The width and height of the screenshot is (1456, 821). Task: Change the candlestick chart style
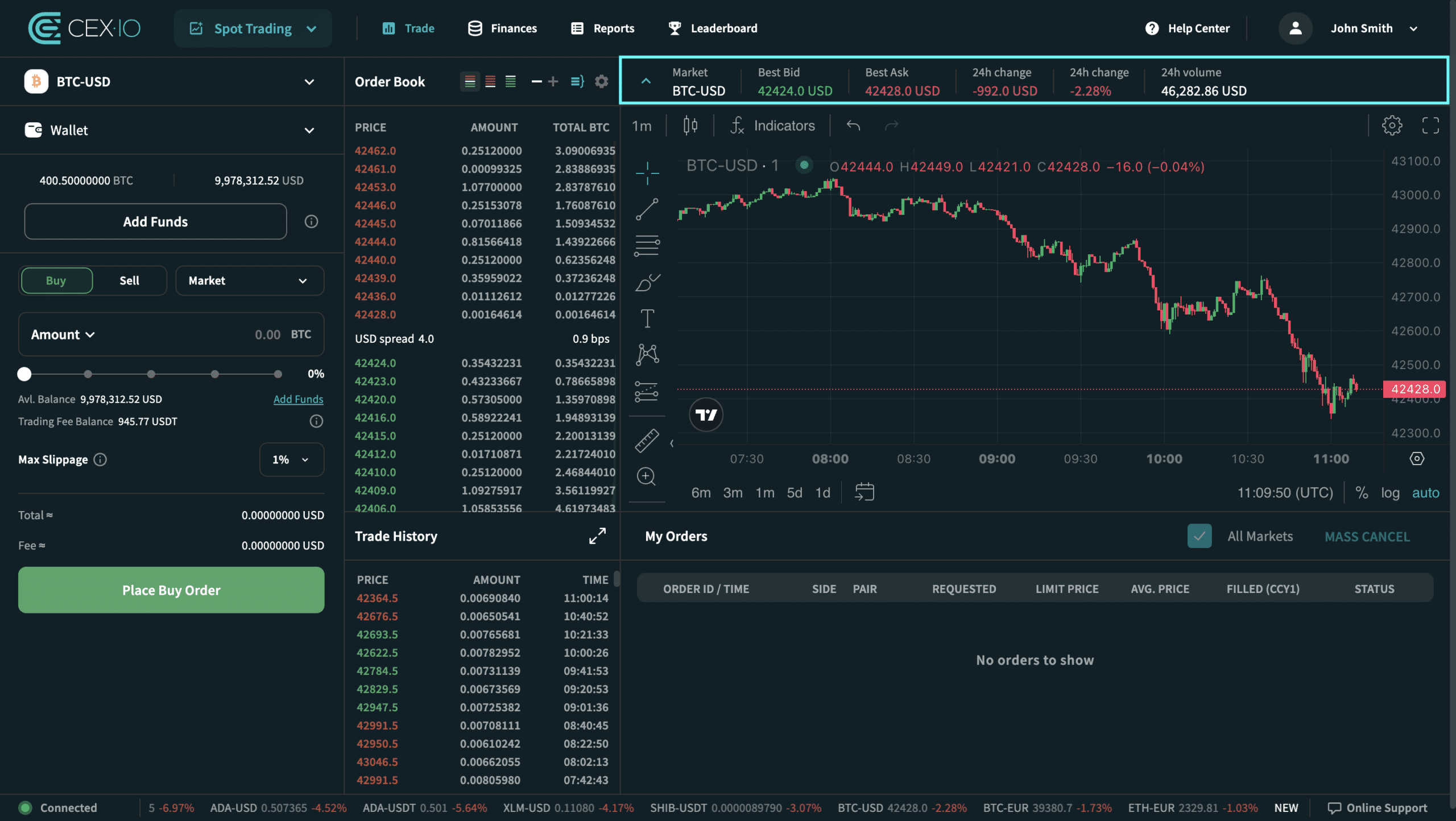pyautogui.click(x=690, y=125)
